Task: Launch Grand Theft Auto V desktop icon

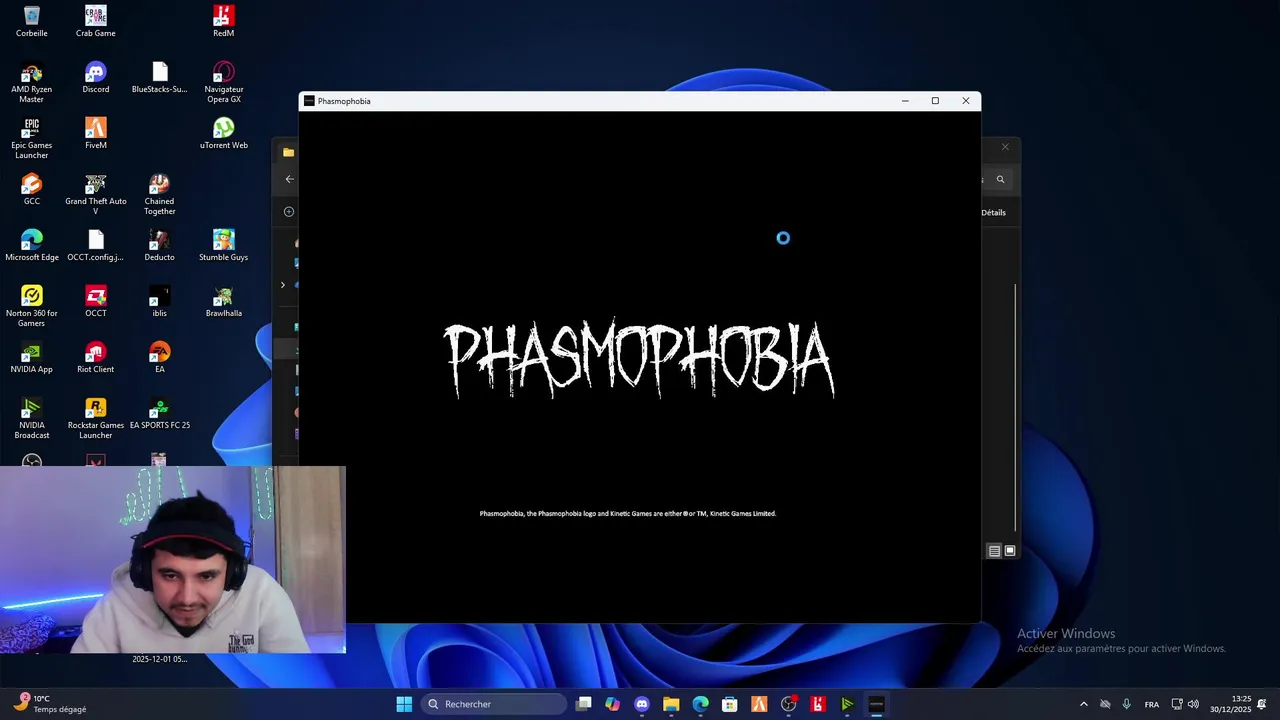Action: [x=95, y=194]
